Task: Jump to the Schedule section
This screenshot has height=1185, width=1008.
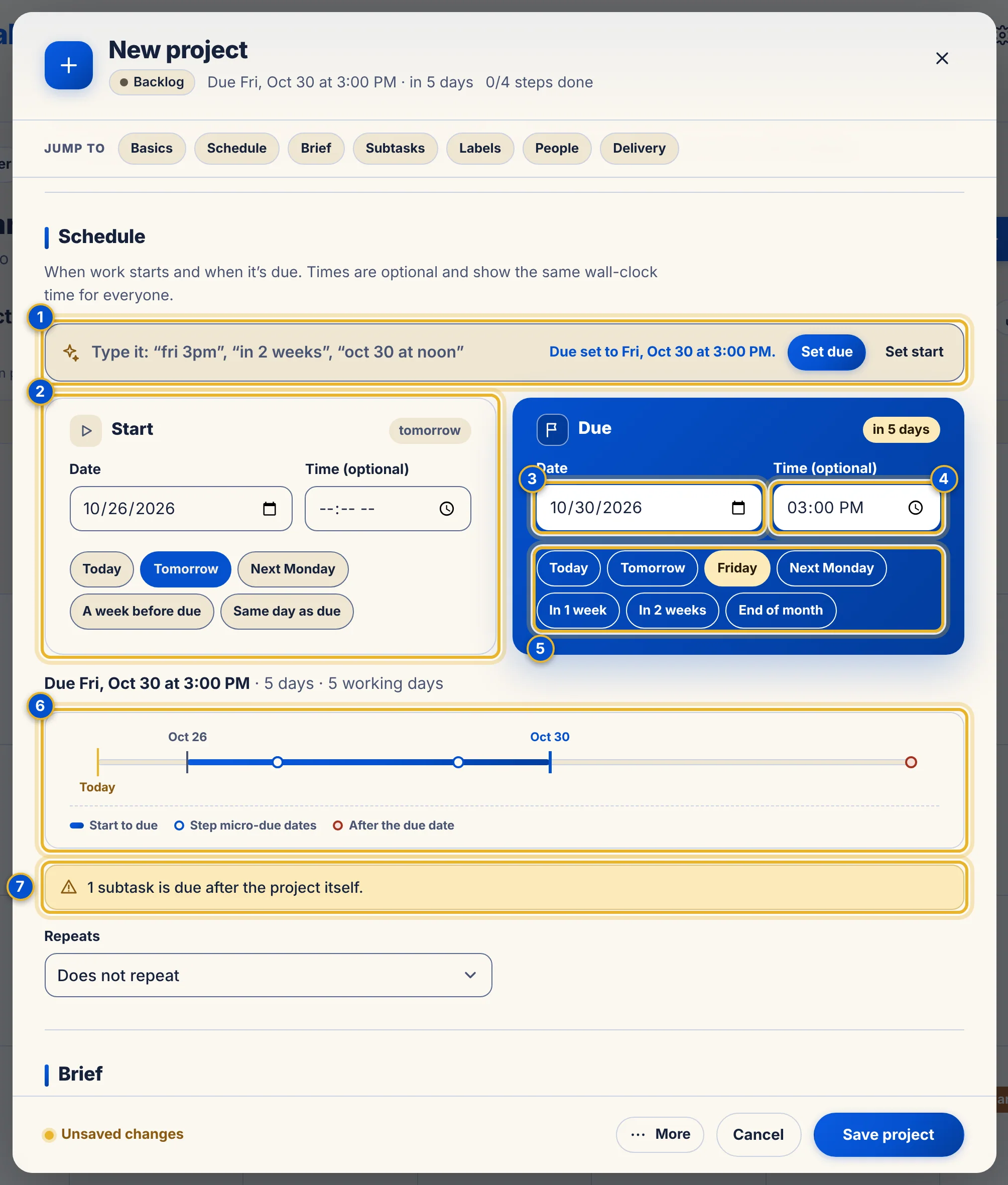Action: click(236, 149)
